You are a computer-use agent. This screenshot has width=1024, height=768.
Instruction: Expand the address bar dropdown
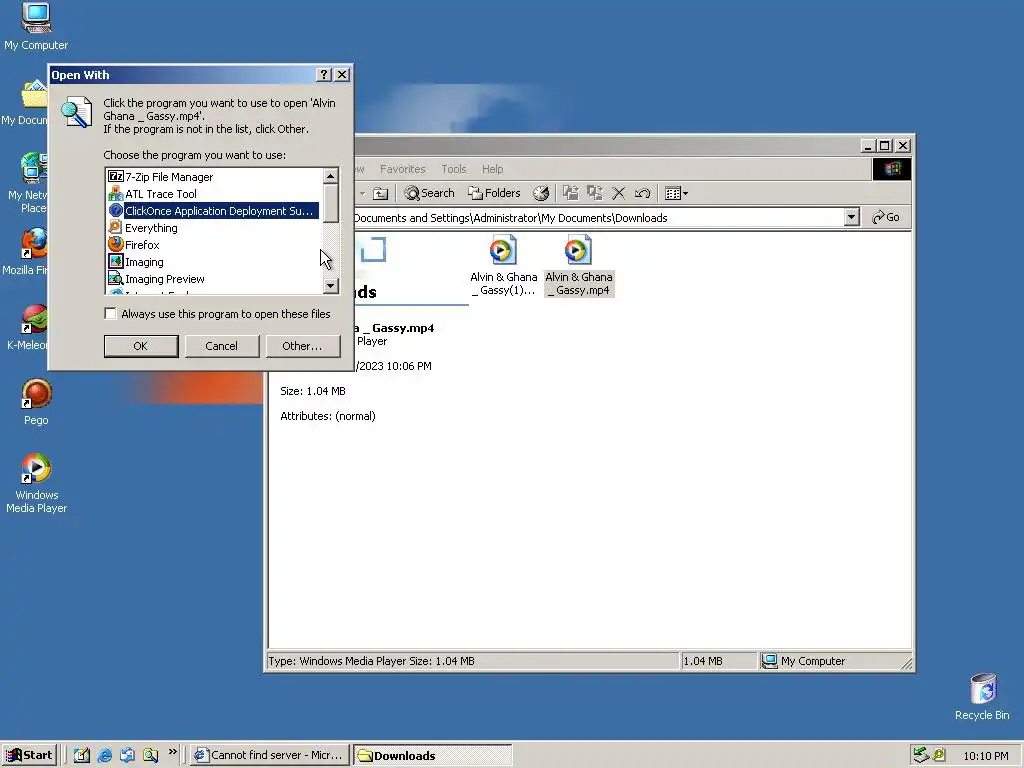point(851,217)
